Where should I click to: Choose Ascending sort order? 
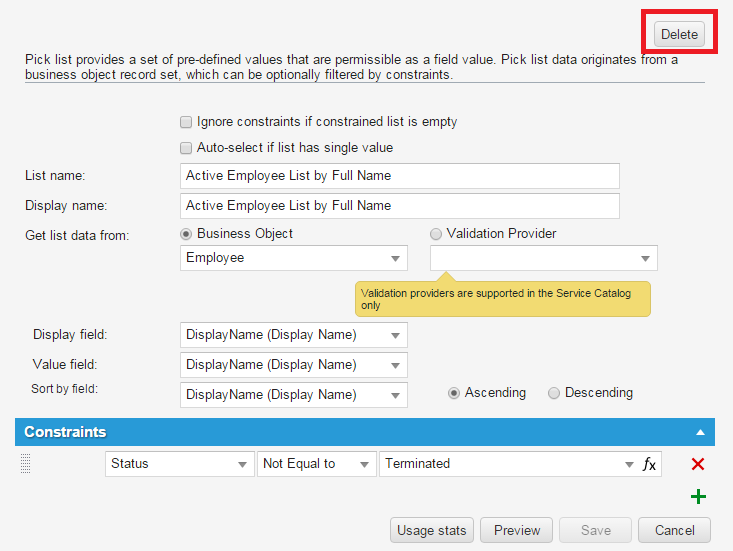pyautogui.click(x=454, y=393)
